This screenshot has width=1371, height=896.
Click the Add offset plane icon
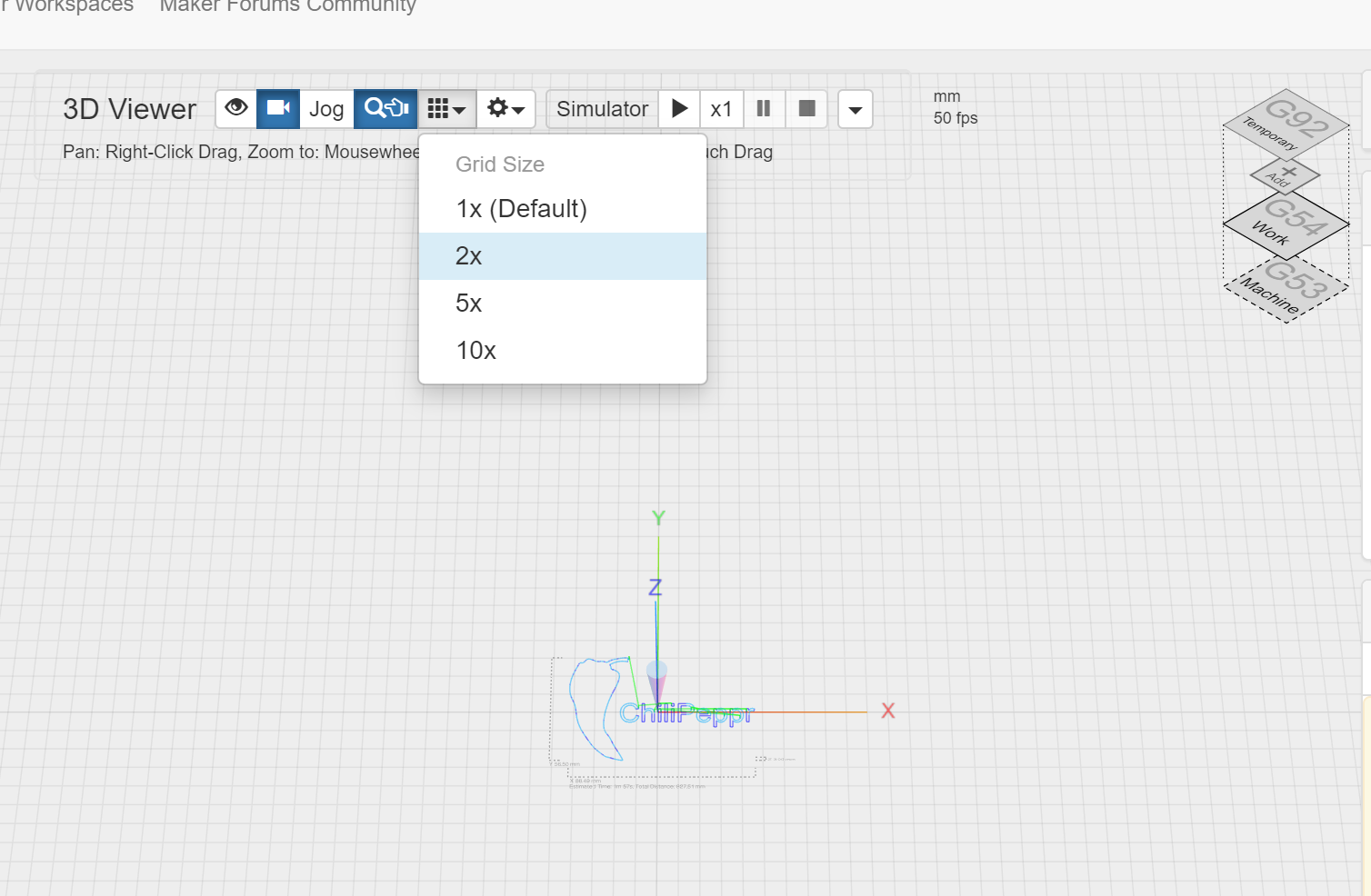1285,175
